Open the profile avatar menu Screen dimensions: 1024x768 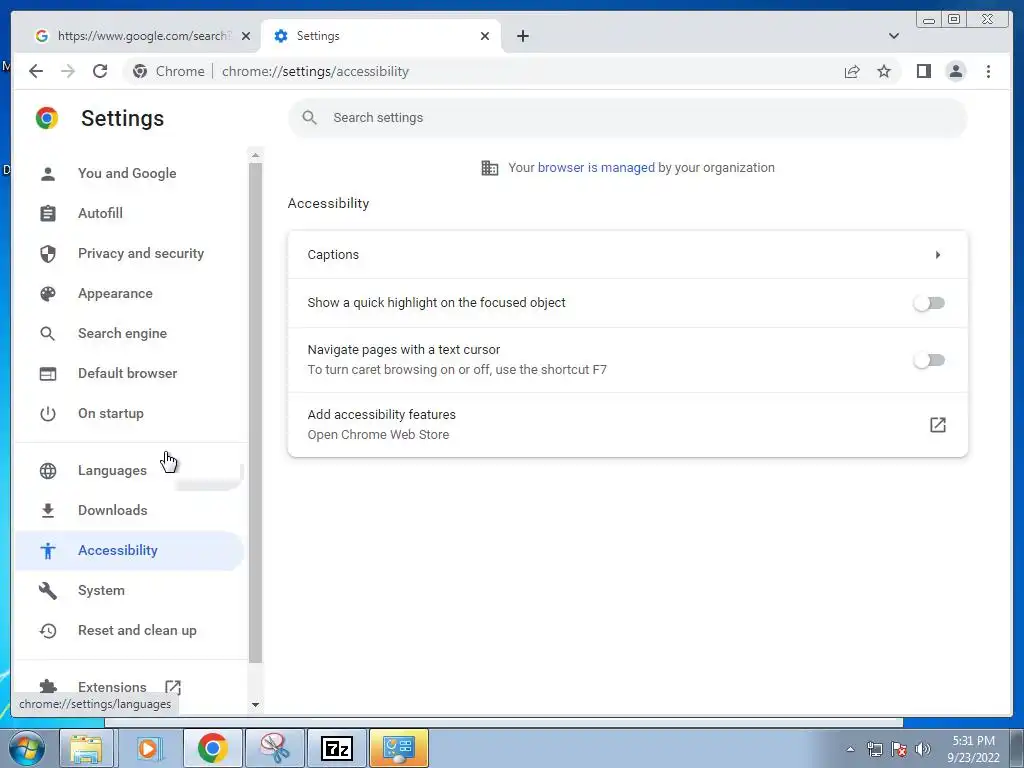955,71
